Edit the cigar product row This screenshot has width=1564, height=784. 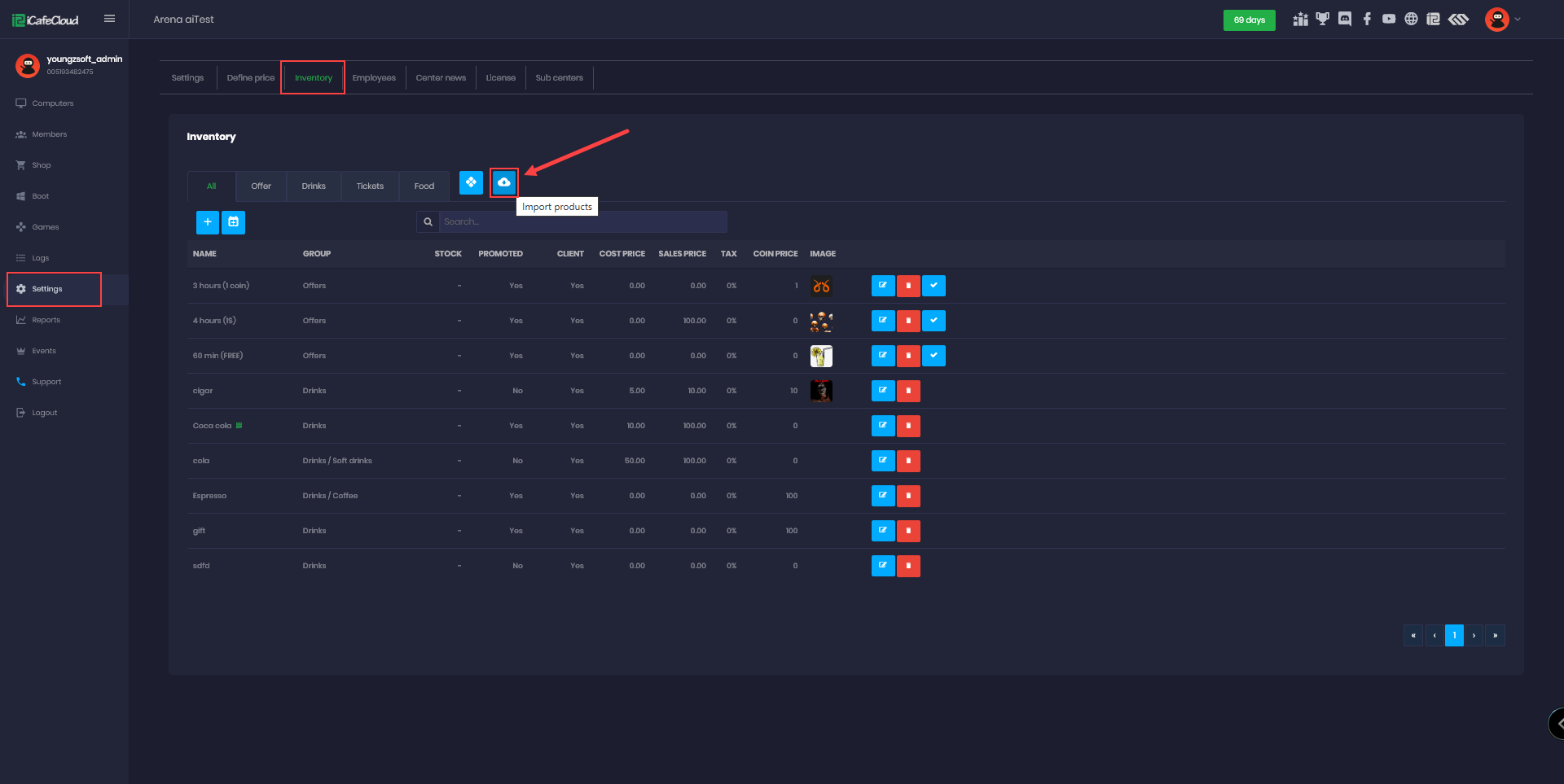point(883,391)
